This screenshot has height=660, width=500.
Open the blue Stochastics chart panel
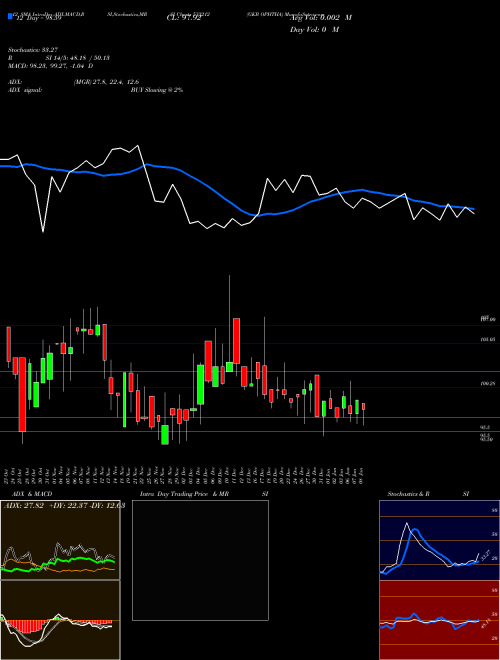(x=439, y=540)
